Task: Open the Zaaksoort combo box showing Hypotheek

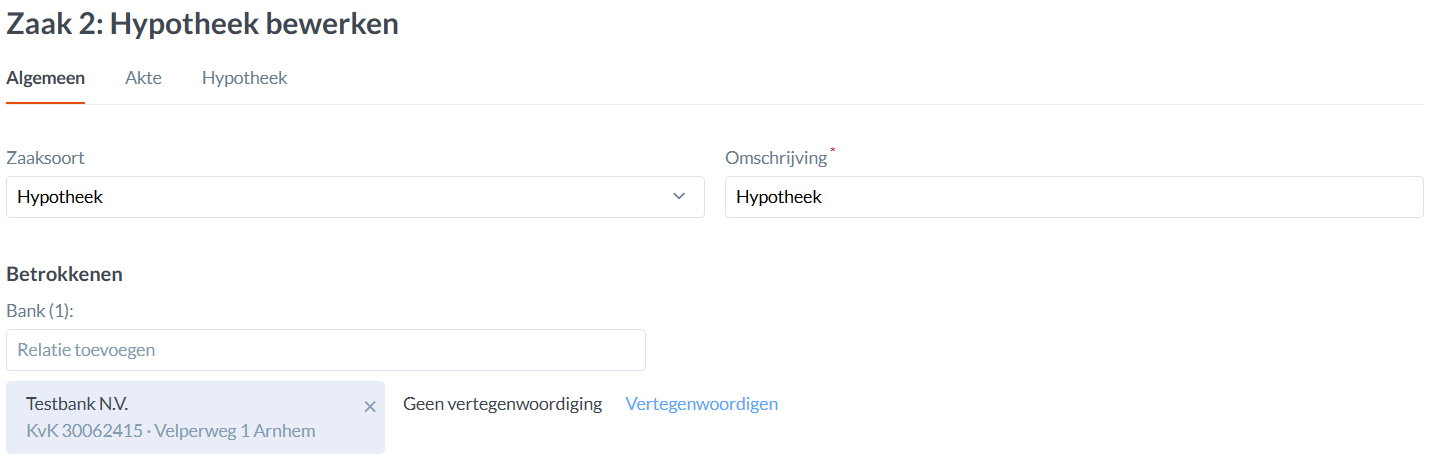Action: [x=340, y=197]
